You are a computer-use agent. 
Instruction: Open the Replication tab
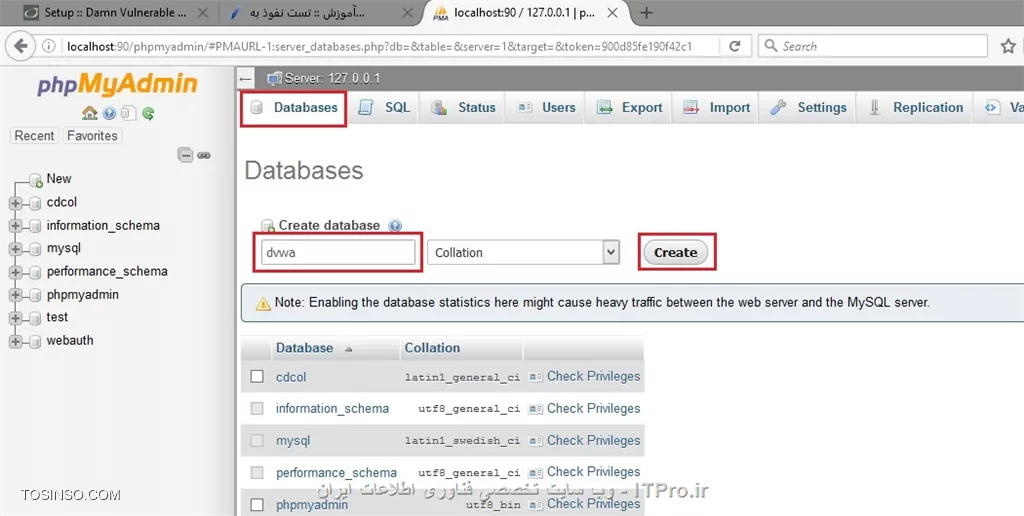pos(916,108)
